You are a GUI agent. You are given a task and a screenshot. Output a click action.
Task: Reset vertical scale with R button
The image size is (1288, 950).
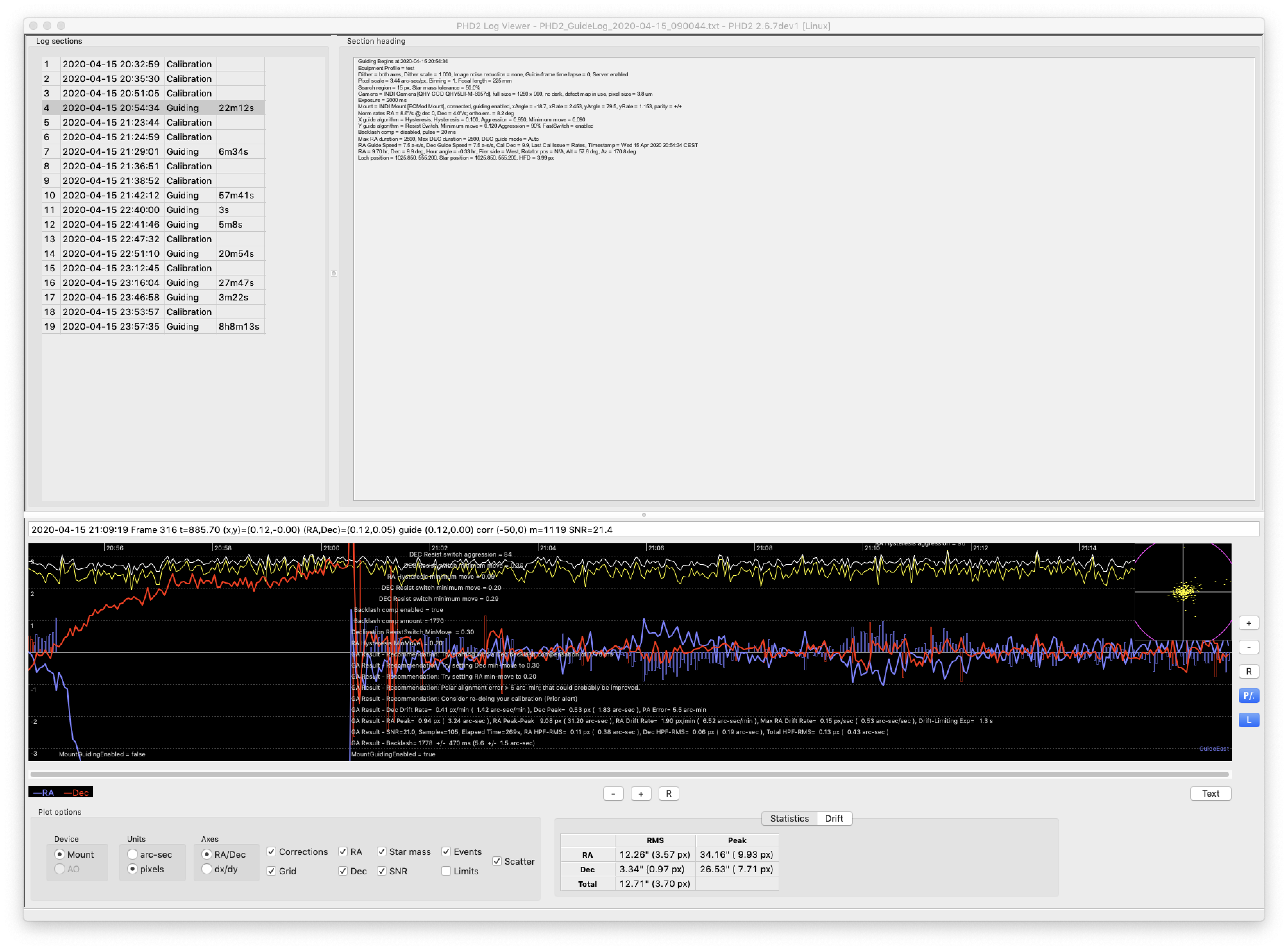click(1248, 672)
